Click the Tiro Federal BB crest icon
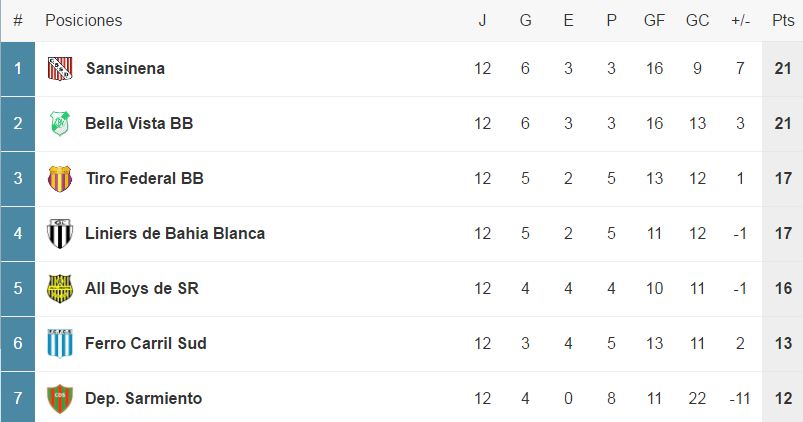 pos(60,179)
